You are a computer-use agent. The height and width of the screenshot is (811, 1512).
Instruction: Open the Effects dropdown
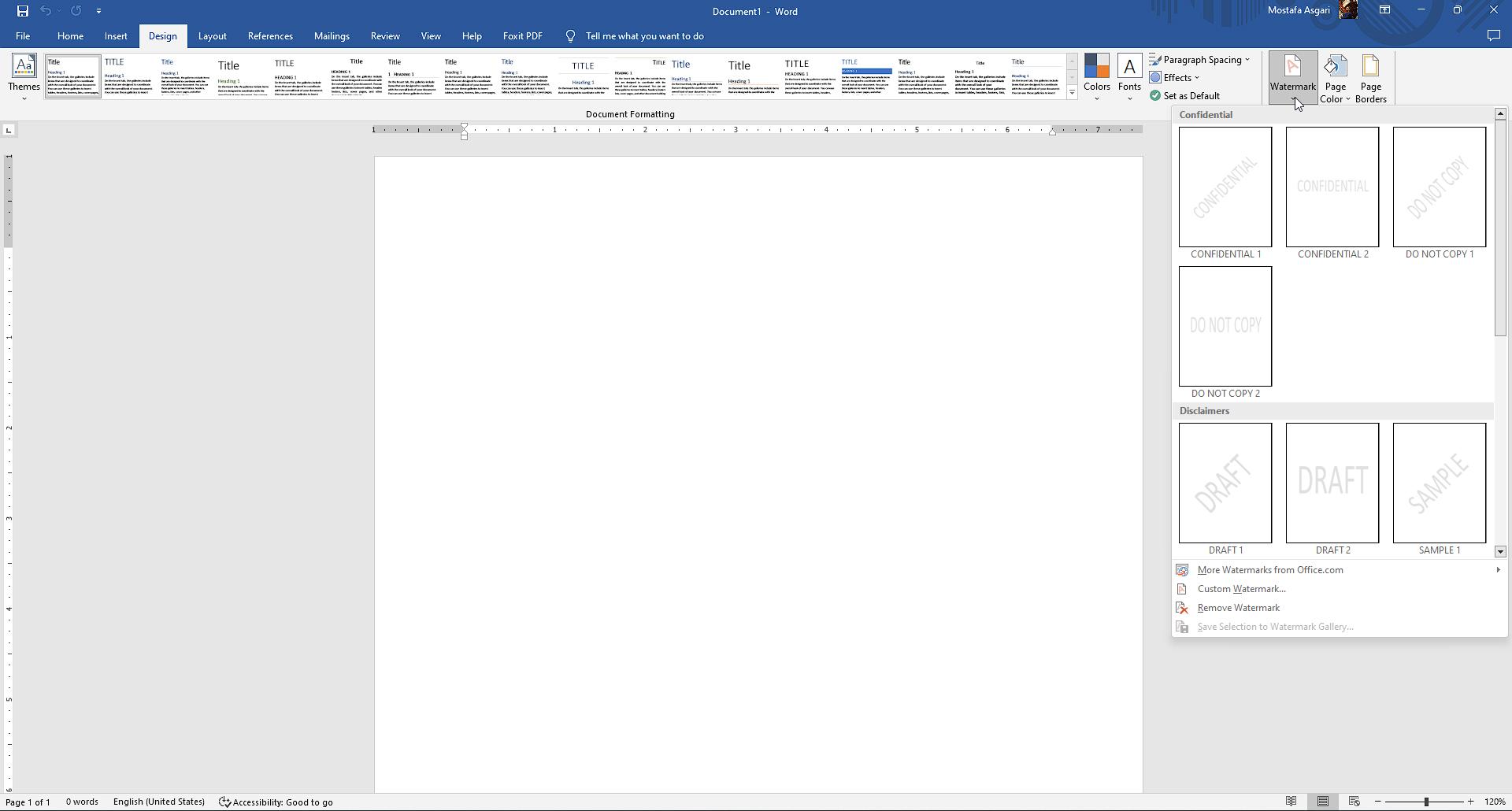coord(1174,78)
